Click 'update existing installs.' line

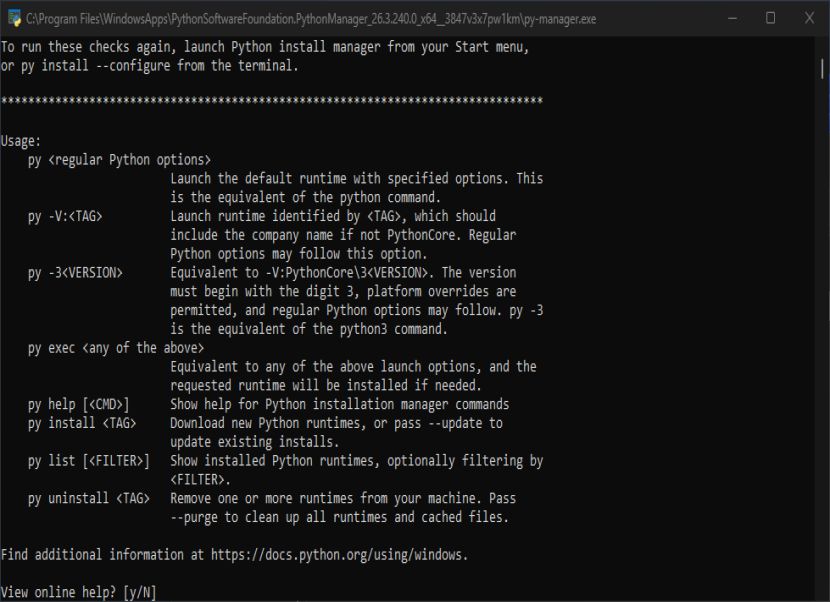(x=255, y=442)
